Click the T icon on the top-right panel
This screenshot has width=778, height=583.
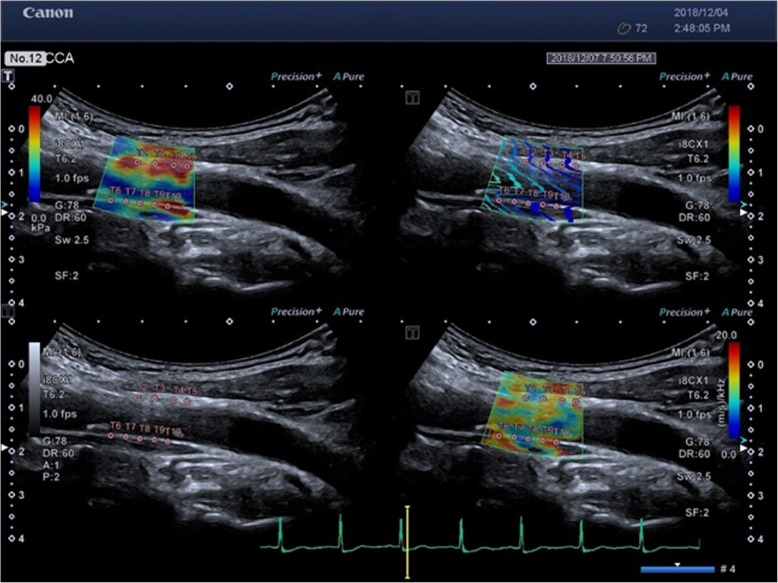coord(410,97)
